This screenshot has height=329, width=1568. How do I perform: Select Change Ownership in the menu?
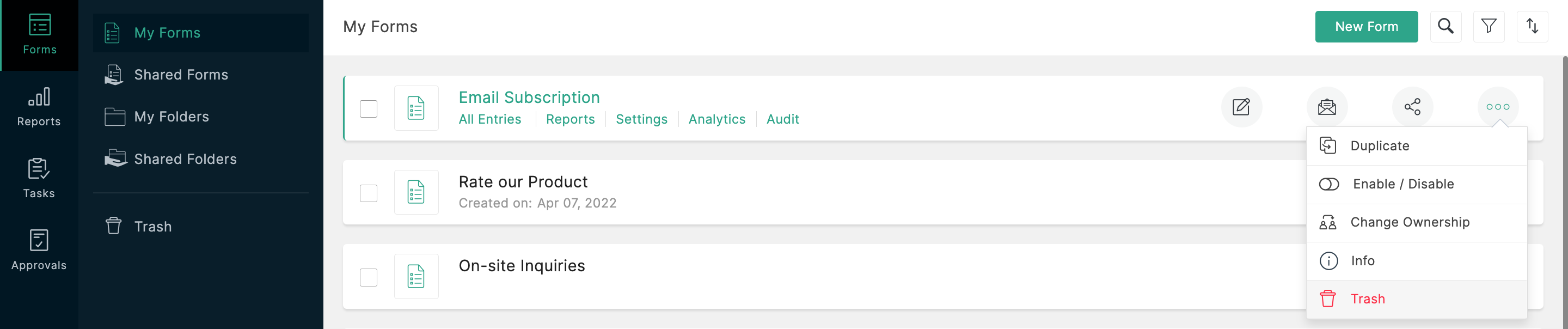(1409, 222)
